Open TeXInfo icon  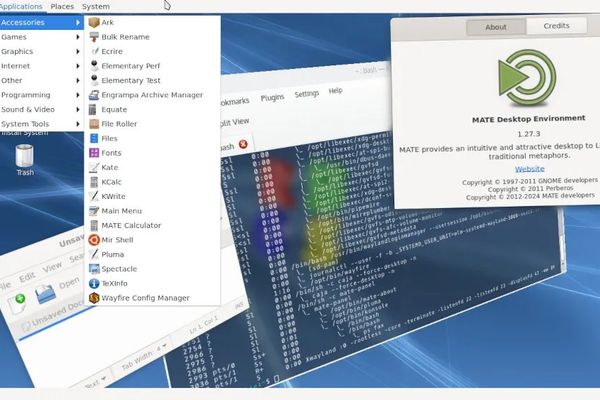pos(94,284)
